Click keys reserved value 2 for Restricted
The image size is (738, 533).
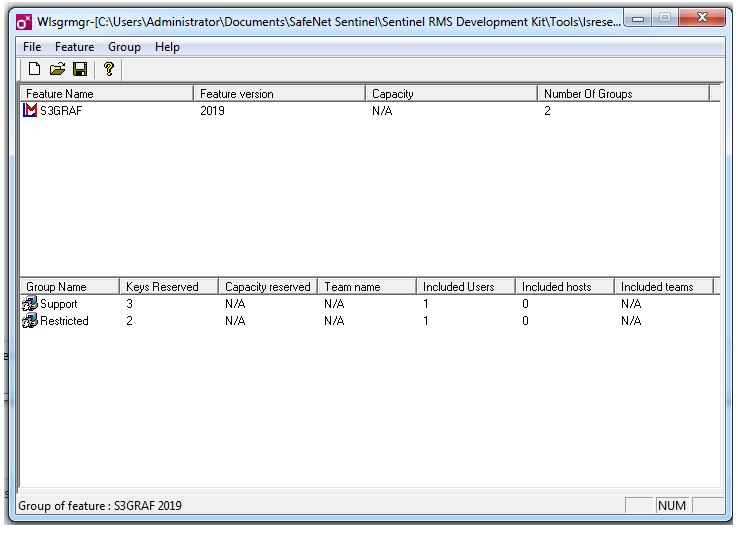(129, 321)
